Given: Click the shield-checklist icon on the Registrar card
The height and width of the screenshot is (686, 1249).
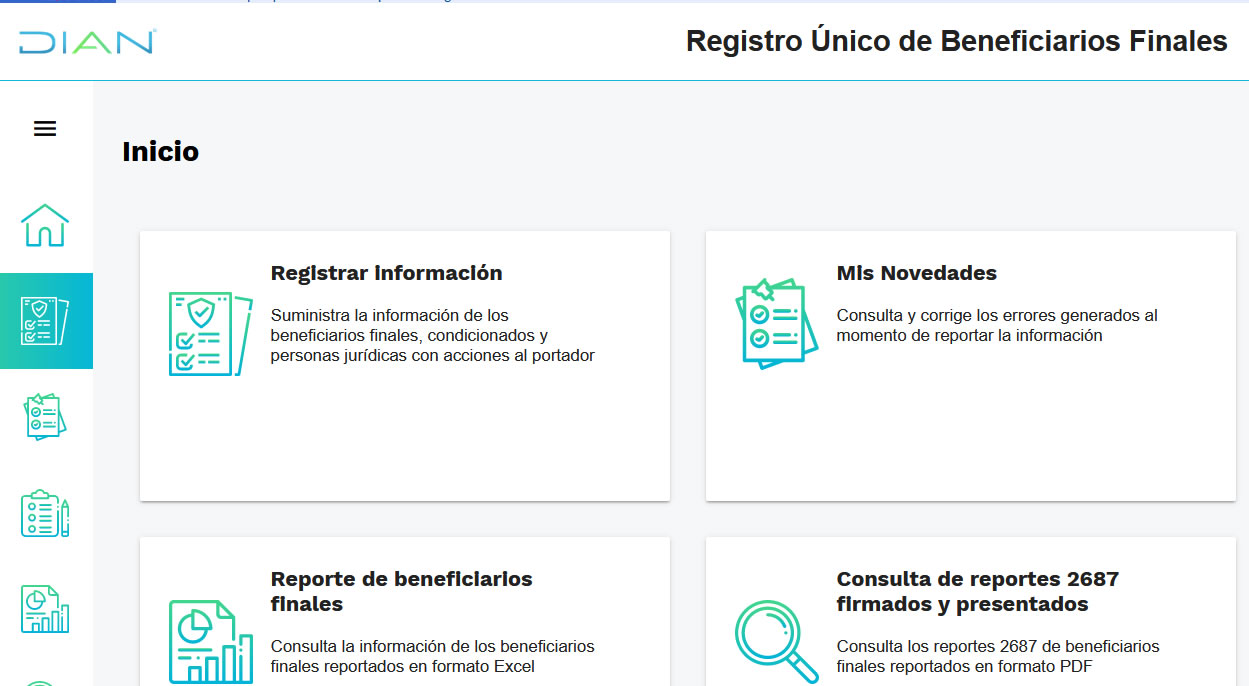Looking at the screenshot, I should tap(208, 333).
